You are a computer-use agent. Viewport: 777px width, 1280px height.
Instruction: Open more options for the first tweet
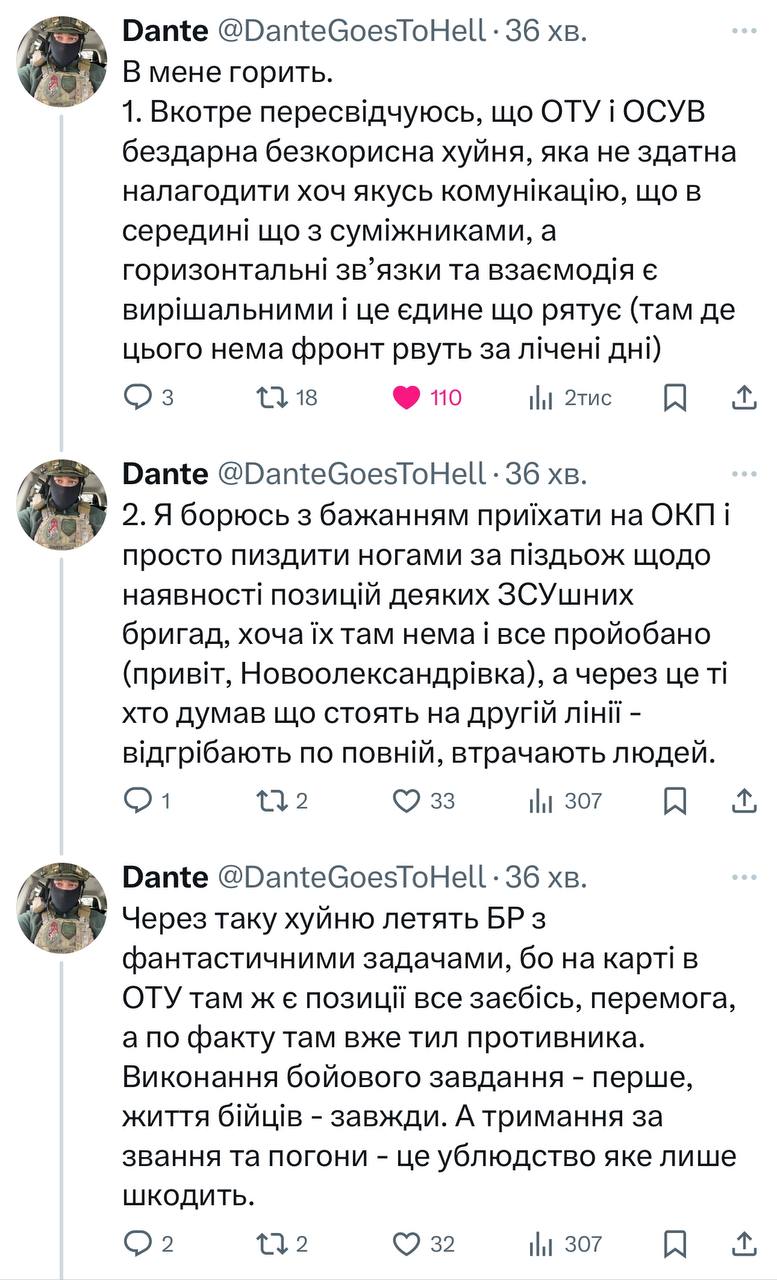(744, 32)
